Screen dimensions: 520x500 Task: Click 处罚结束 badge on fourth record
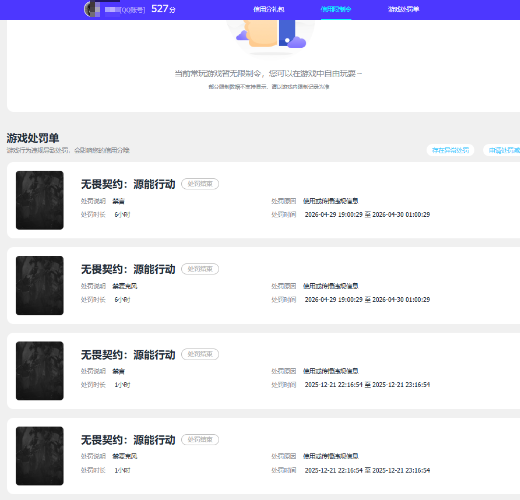(200, 440)
